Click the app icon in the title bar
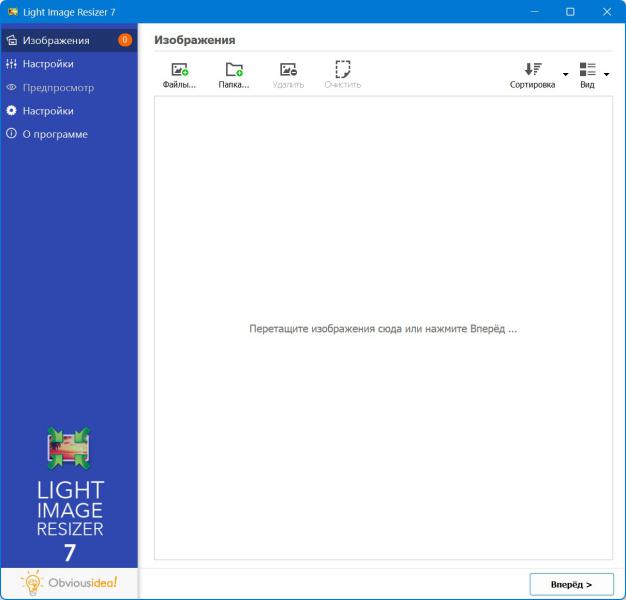The image size is (626, 600). [13, 11]
